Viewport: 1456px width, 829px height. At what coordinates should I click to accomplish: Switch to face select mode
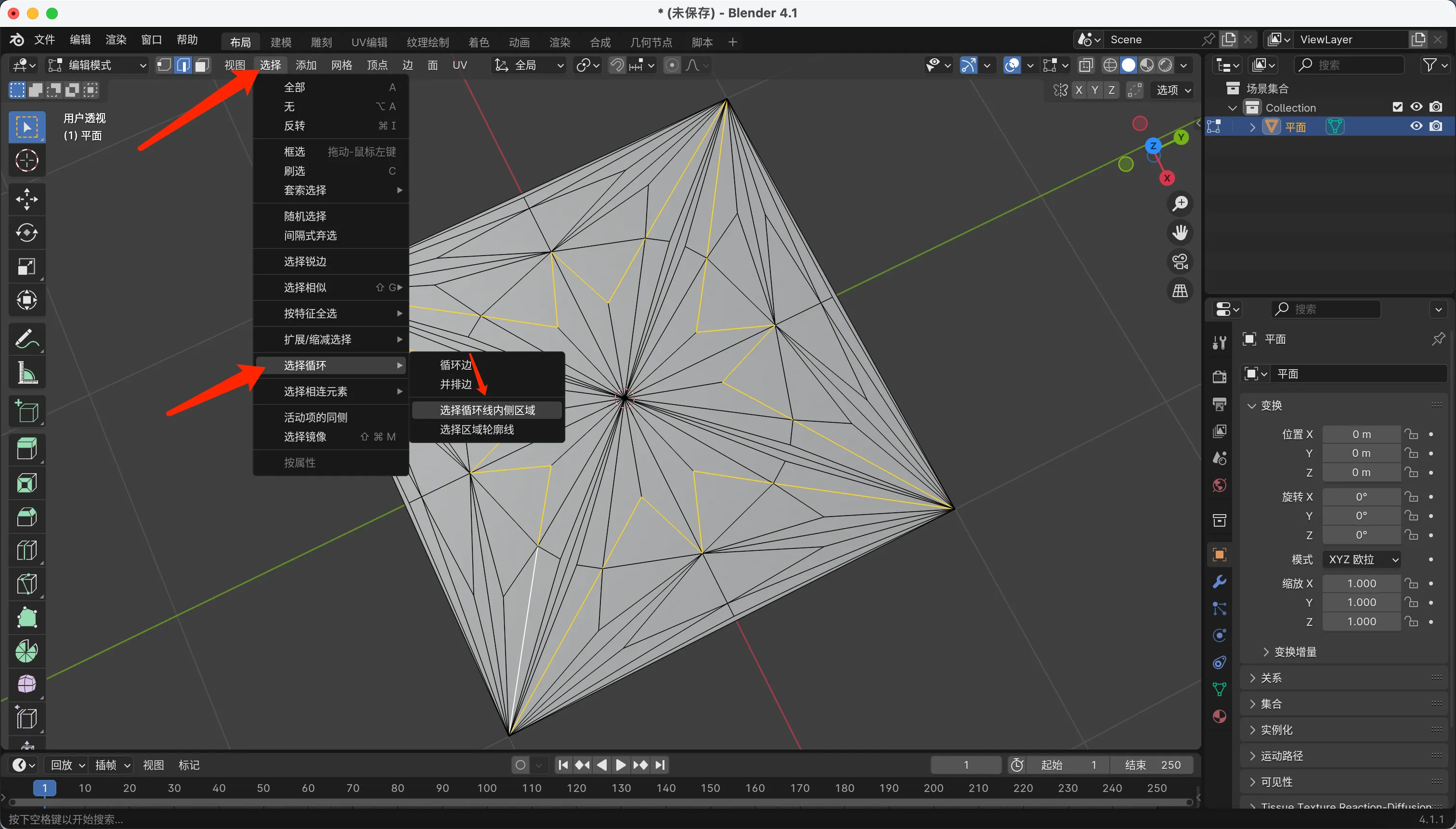point(202,65)
